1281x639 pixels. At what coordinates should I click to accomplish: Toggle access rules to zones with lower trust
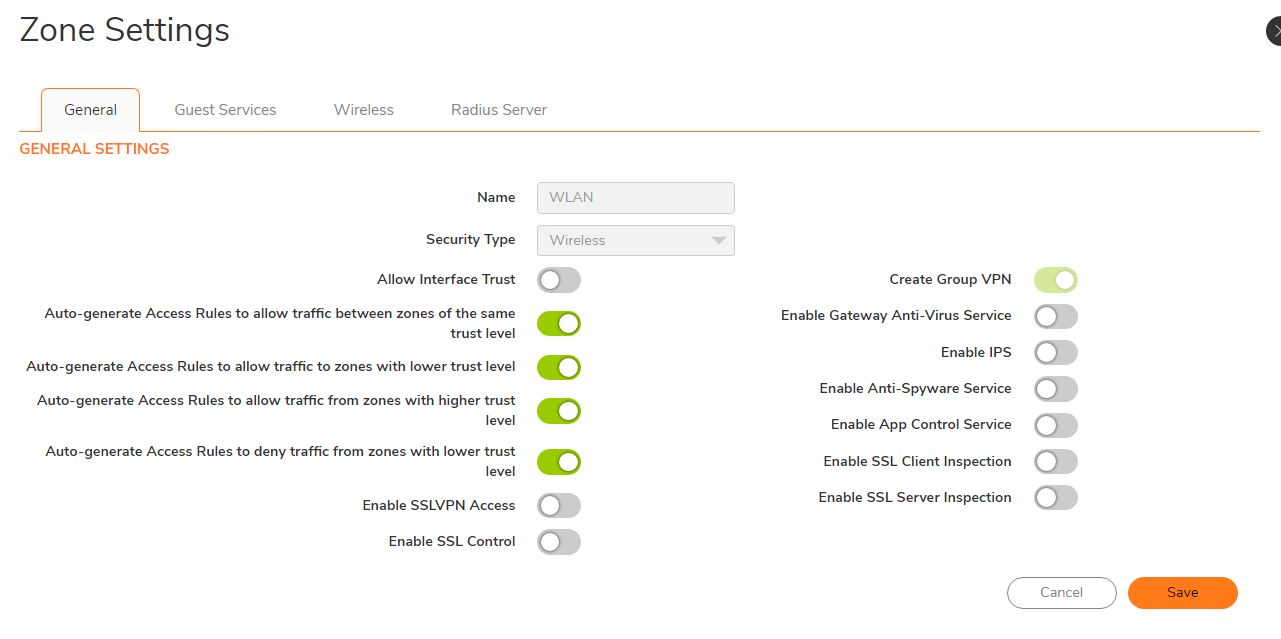click(x=559, y=367)
